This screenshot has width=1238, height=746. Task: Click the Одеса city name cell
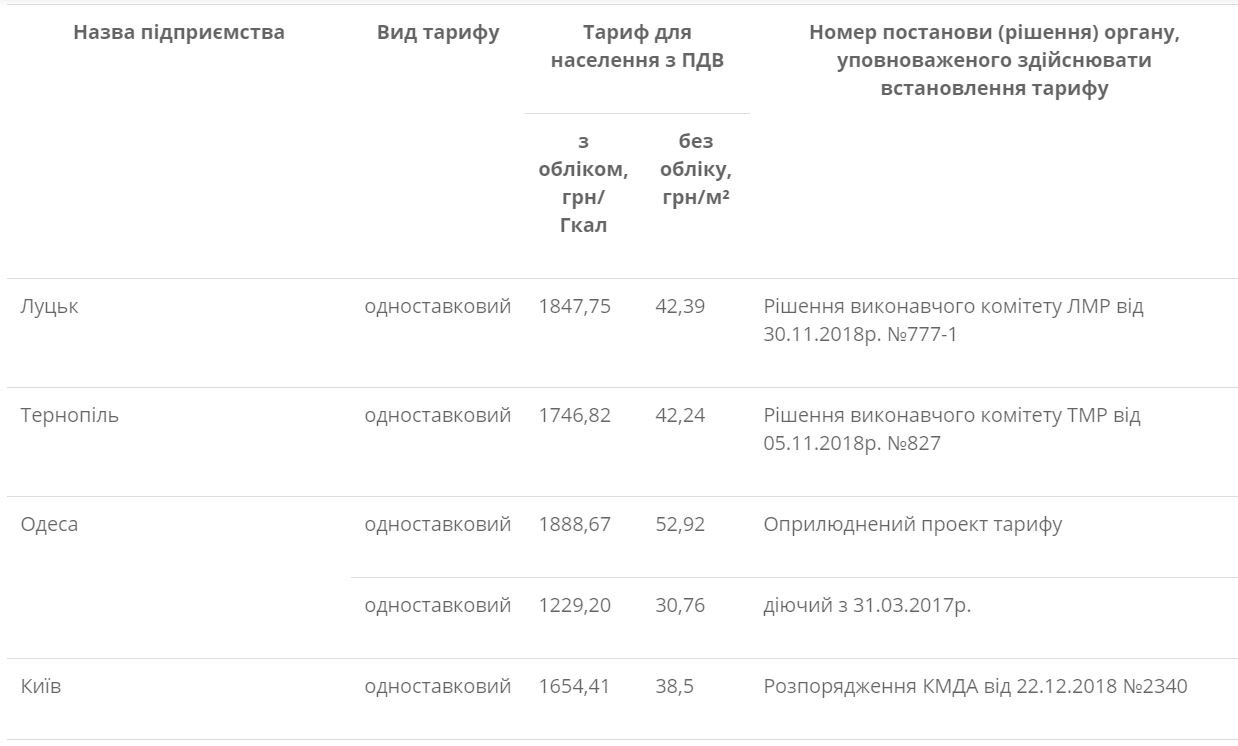[49, 524]
